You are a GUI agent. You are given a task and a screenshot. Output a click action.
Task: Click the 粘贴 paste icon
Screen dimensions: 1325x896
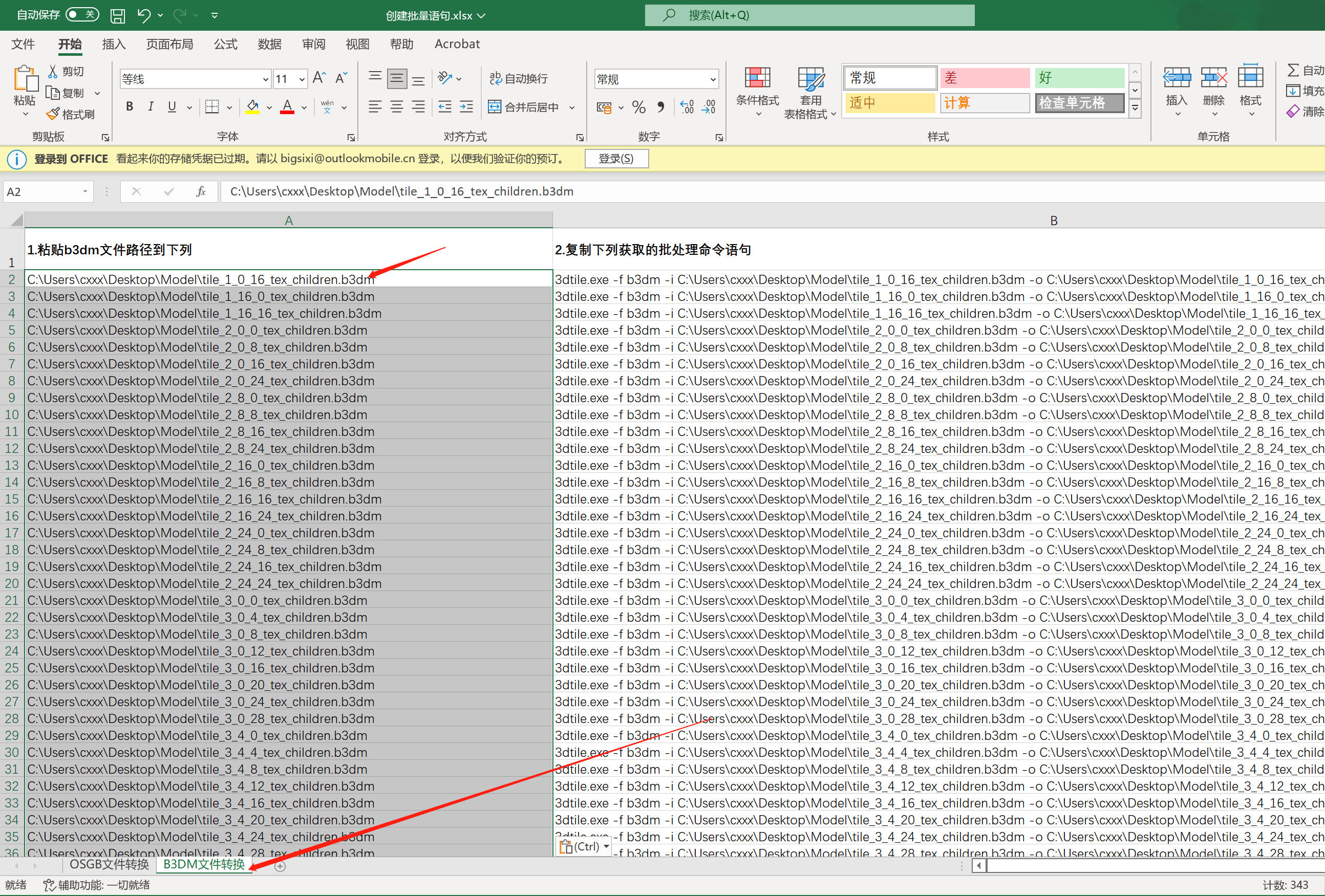[x=25, y=79]
